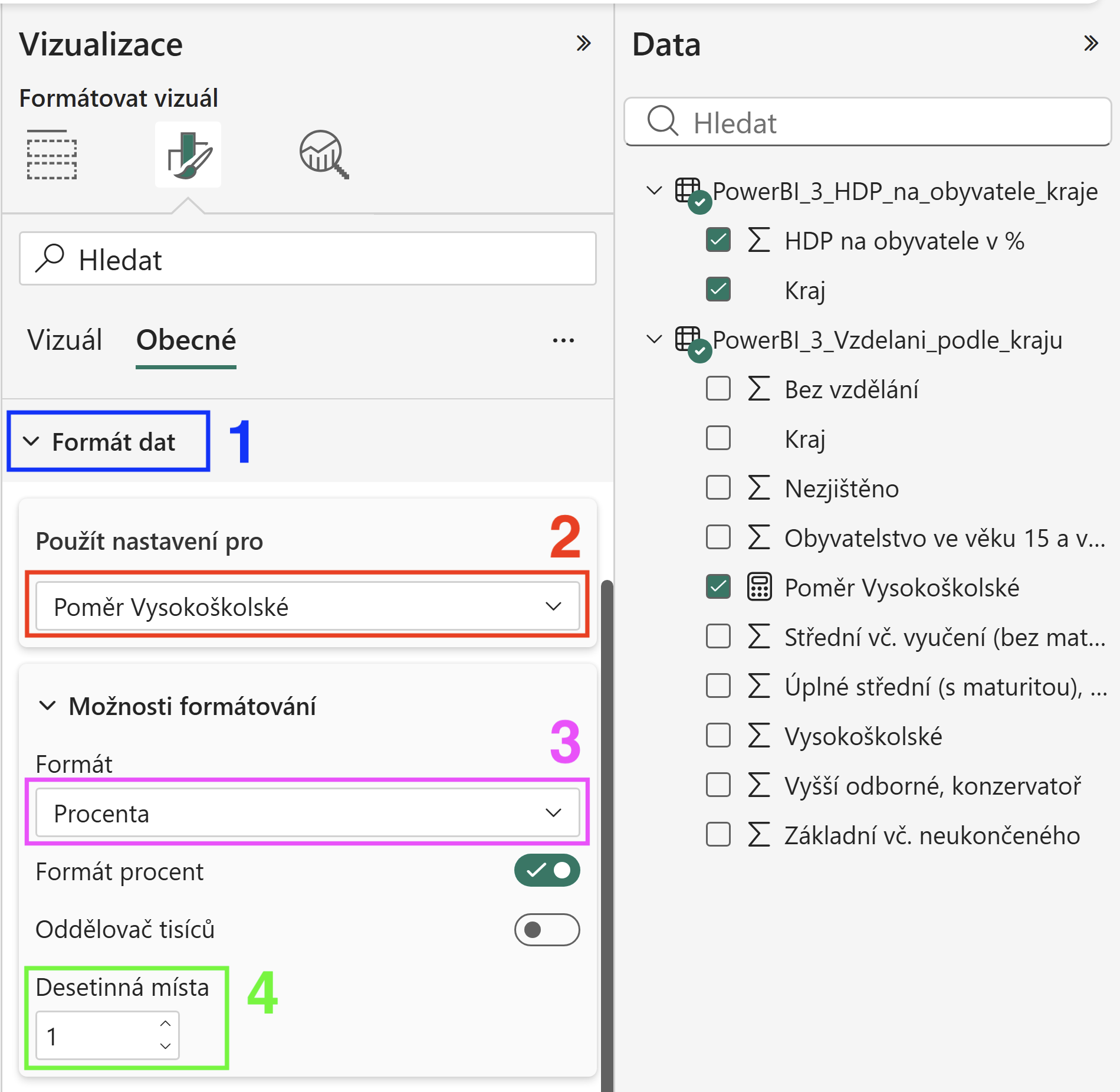Viewport: 1120px width, 1092px height.
Task: Click the sigma icon next to Bez vzdělání
Action: (759, 389)
